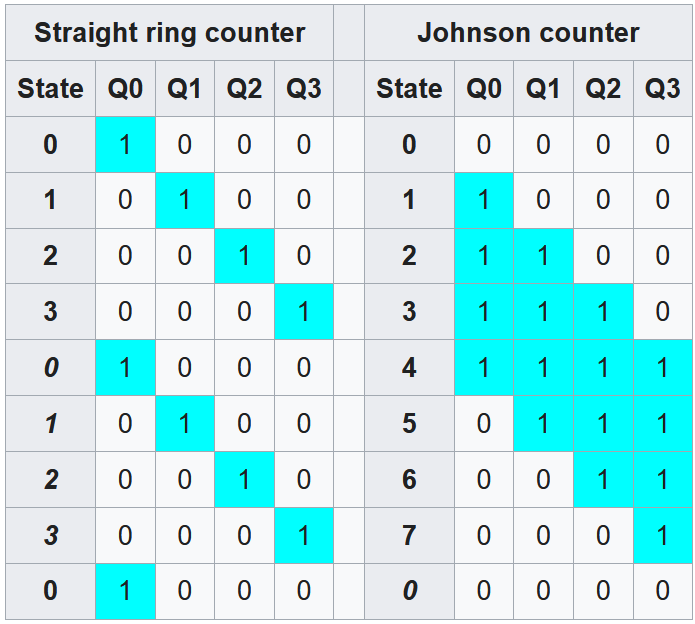Click the "Johnson counter" table header
Viewport: 695px width, 624px height.
[528, 33]
